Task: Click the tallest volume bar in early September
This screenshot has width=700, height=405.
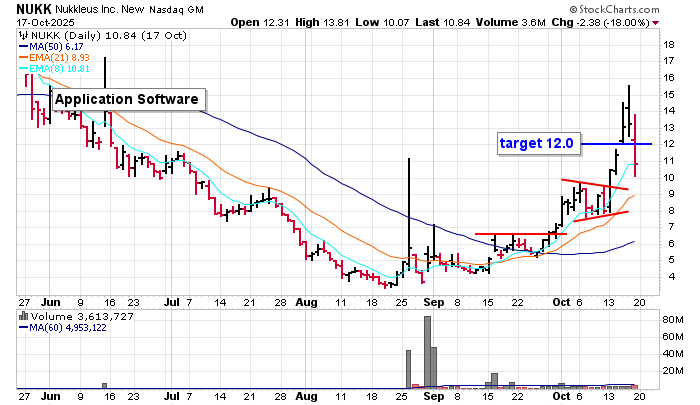Action: [427, 351]
